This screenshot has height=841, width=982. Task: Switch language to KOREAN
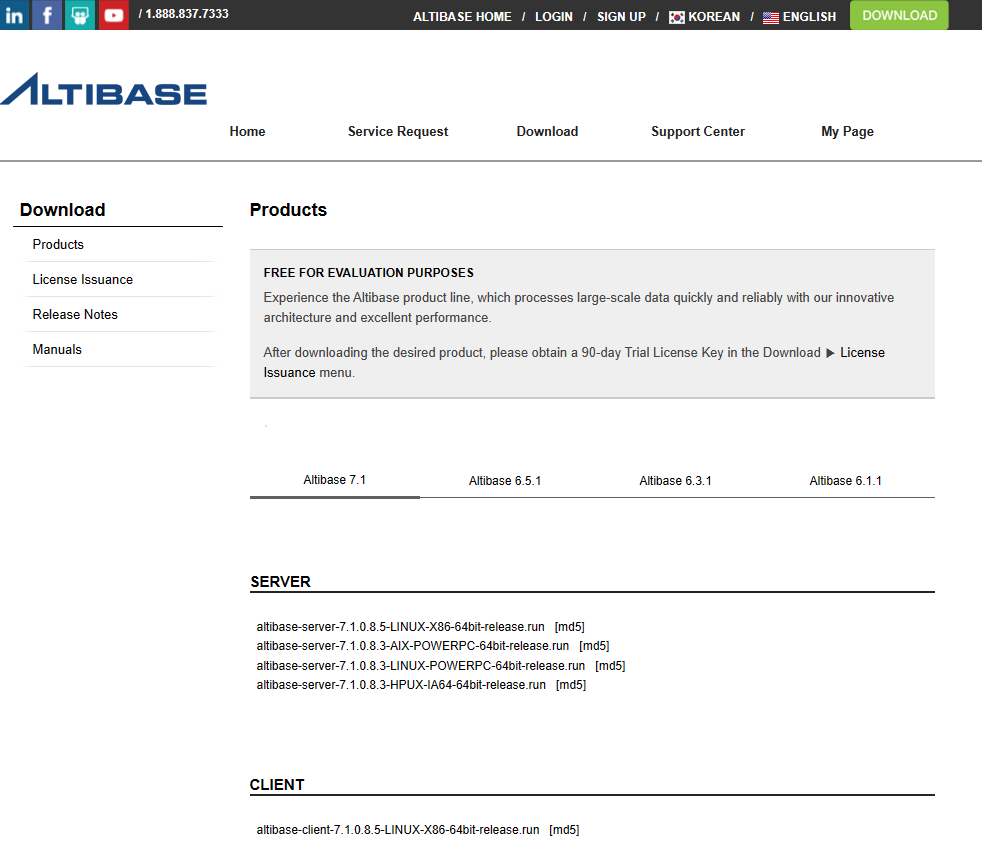tap(714, 17)
